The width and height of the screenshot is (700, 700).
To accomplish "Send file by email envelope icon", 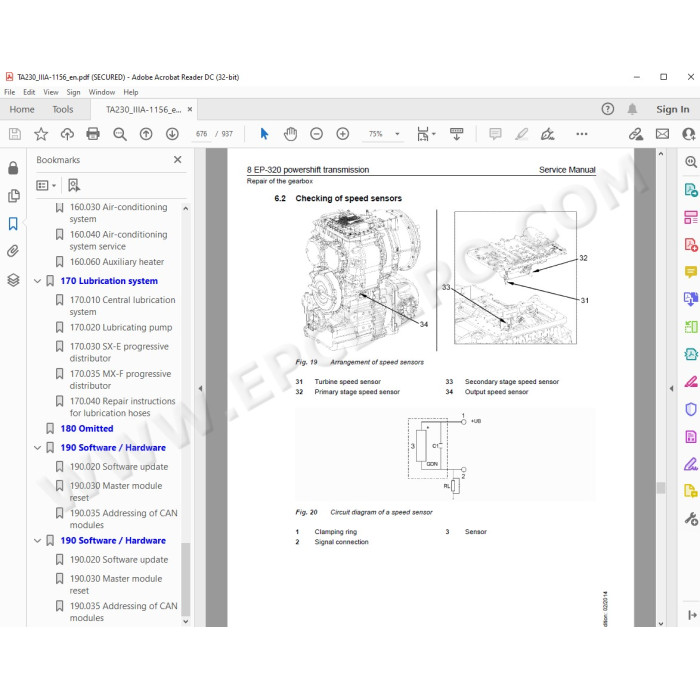I will coord(662,134).
